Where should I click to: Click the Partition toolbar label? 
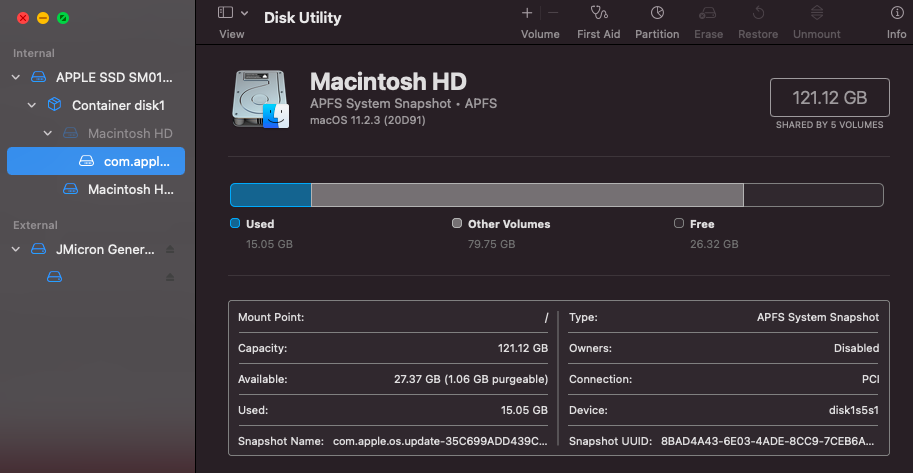(657, 34)
